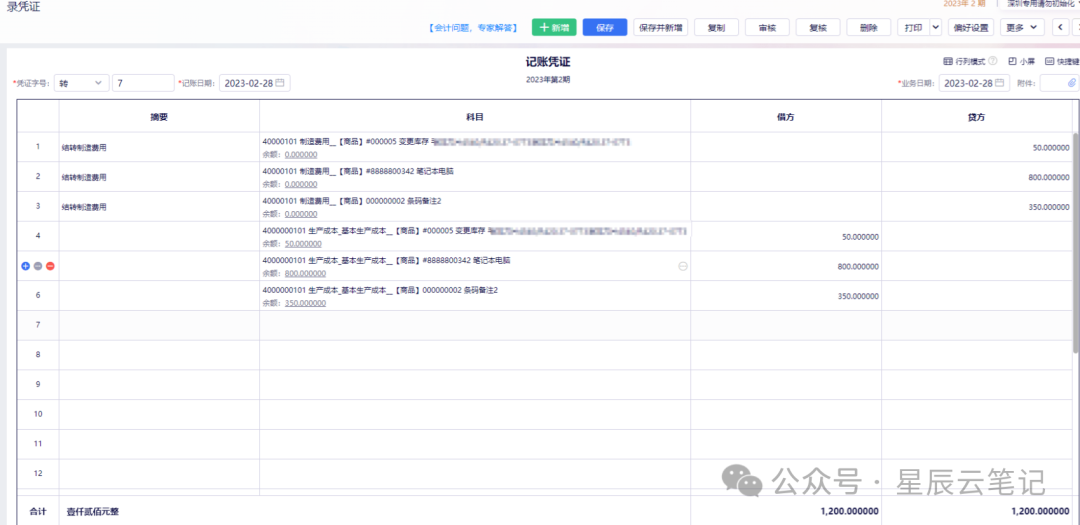This screenshot has width=1080, height=525.
Task: Click row 5 debit amount 800.000000
Action: (858, 266)
